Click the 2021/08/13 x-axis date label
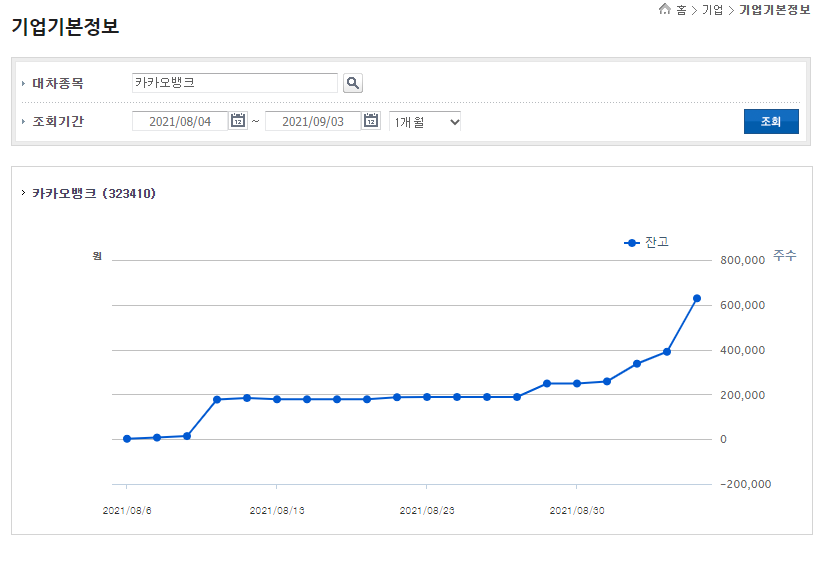The height and width of the screenshot is (567, 814). (x=277, y=510)
